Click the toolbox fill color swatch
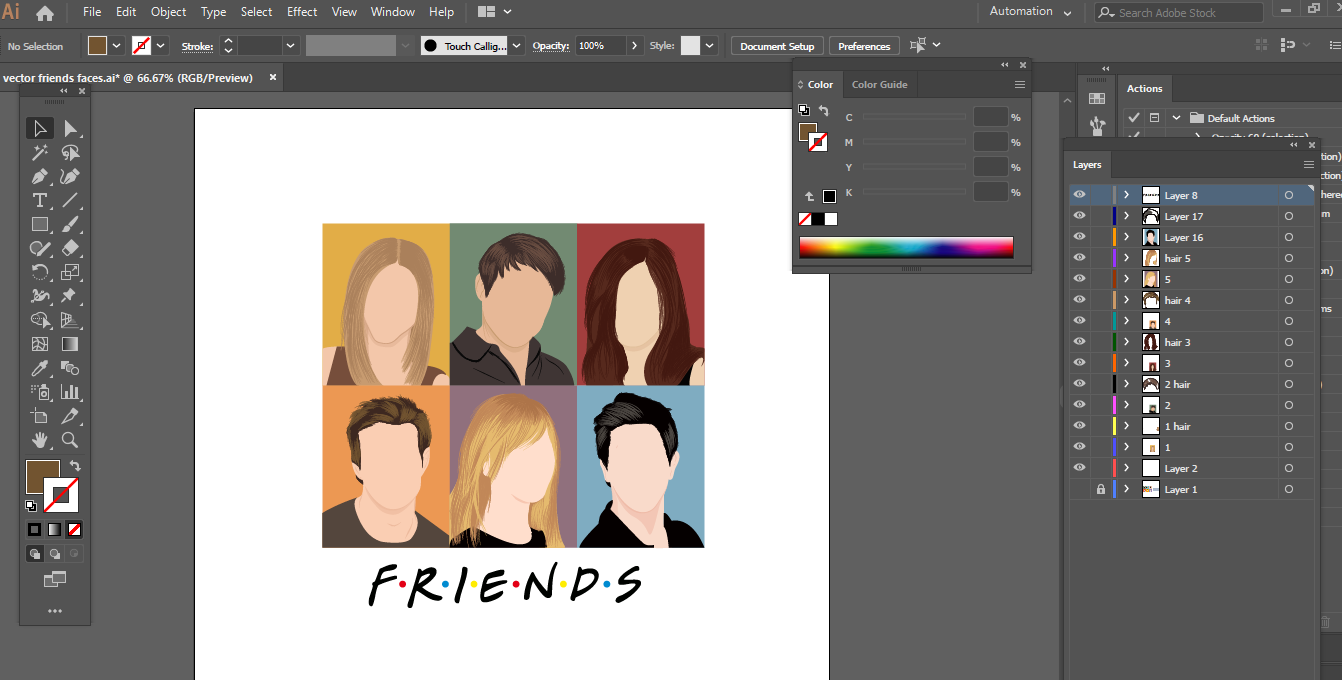 [x=43, y=477]
